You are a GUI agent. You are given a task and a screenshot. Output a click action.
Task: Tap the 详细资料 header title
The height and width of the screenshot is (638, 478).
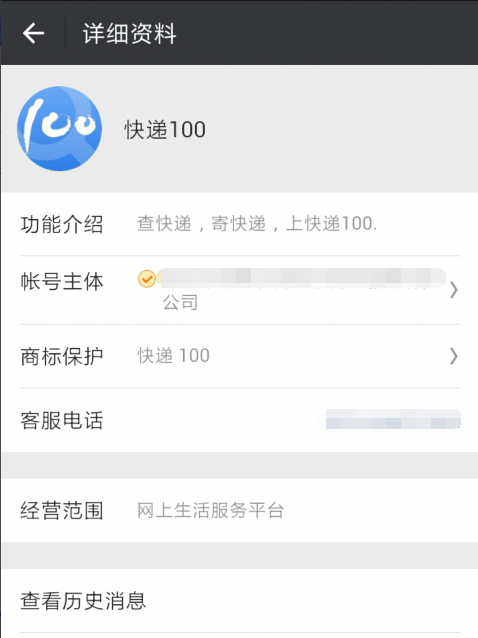pos(129,33)
